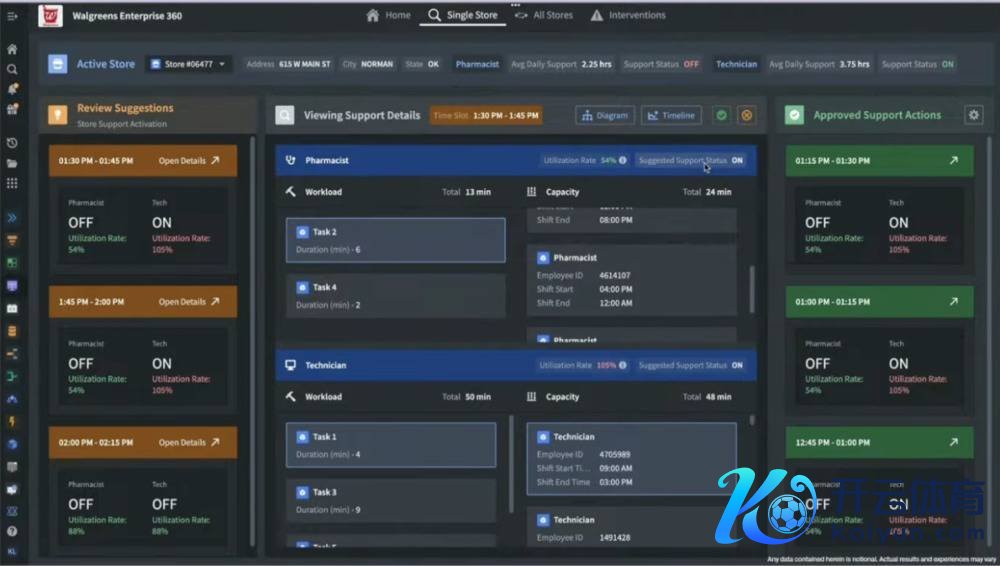Click the home icon in left sidebar
1000x566 pixels.
12,49
